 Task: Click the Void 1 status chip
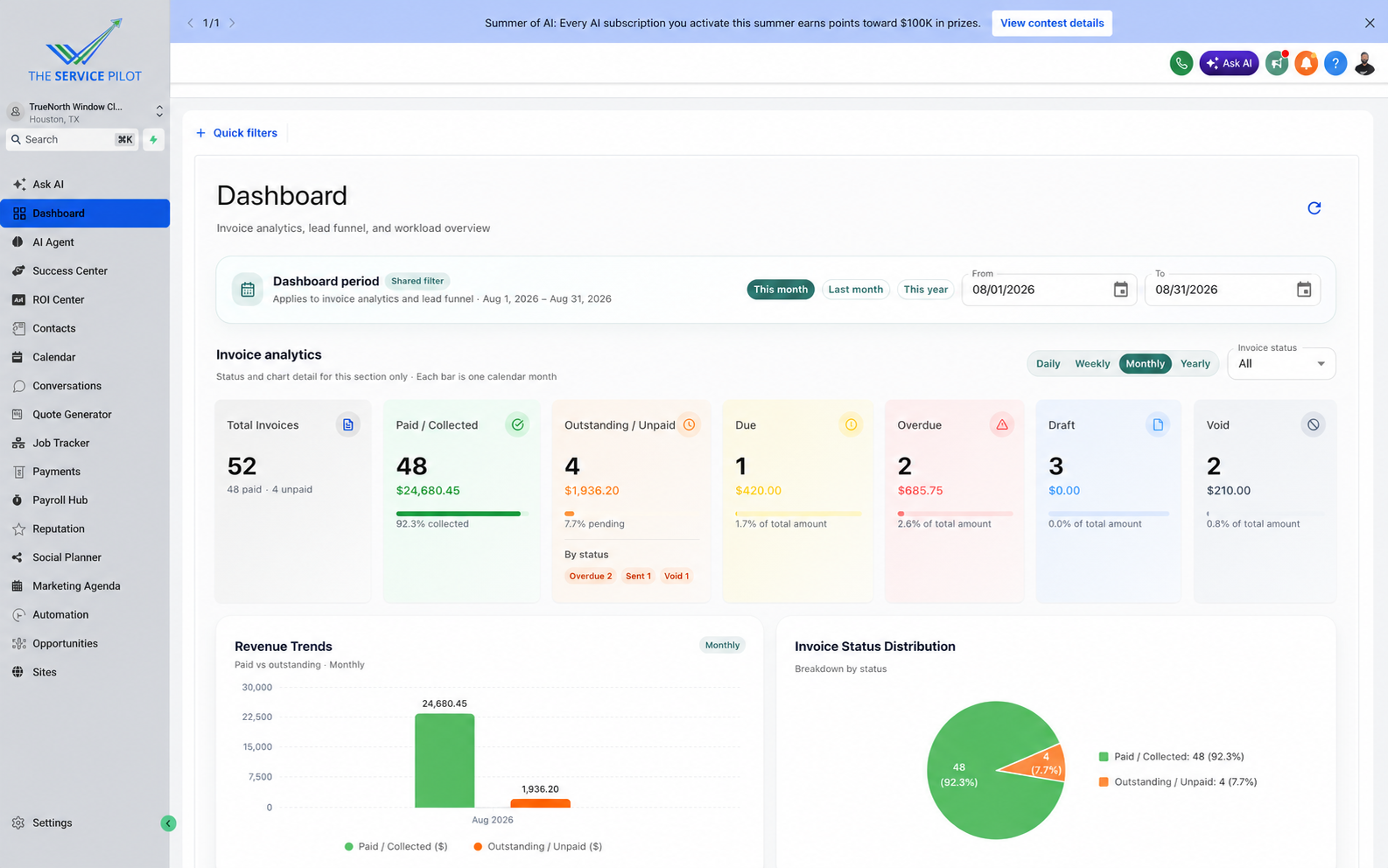676,577
